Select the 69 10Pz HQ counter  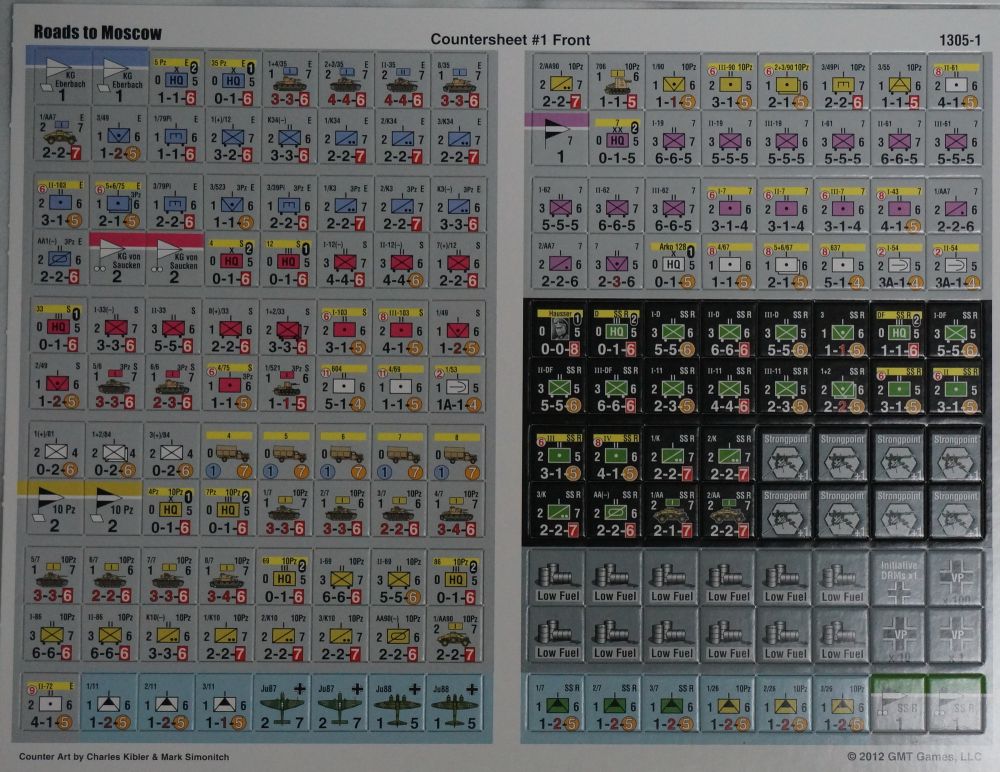(286, 578)
